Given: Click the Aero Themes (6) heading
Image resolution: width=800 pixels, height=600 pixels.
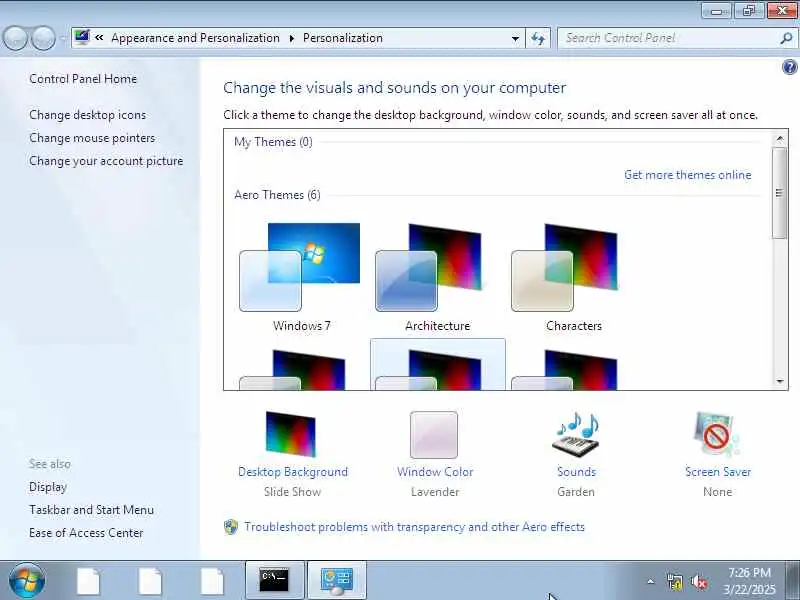Looking at the screenshot, I should point(278,195).
